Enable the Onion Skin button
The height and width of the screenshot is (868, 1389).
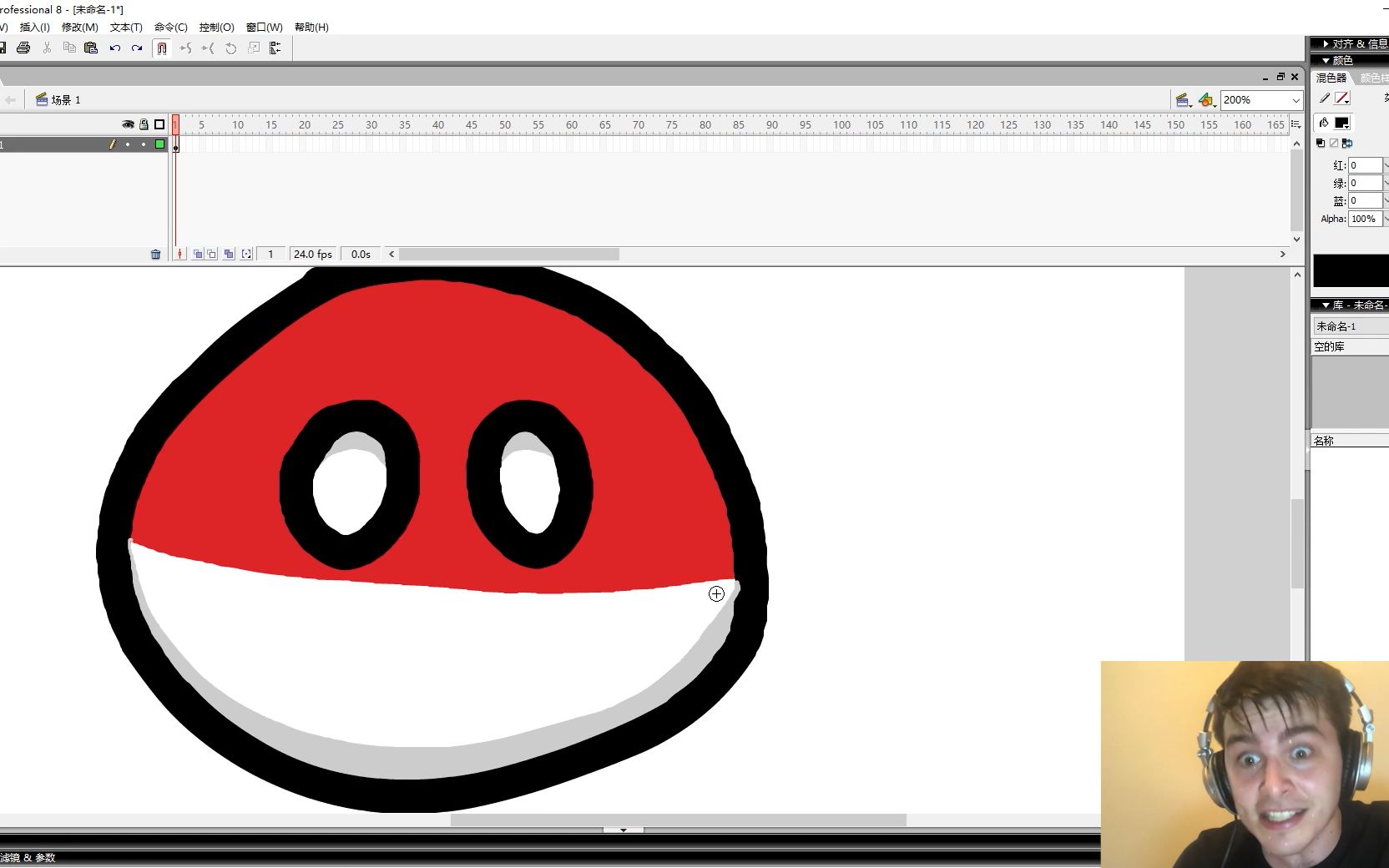pos(198,255)
